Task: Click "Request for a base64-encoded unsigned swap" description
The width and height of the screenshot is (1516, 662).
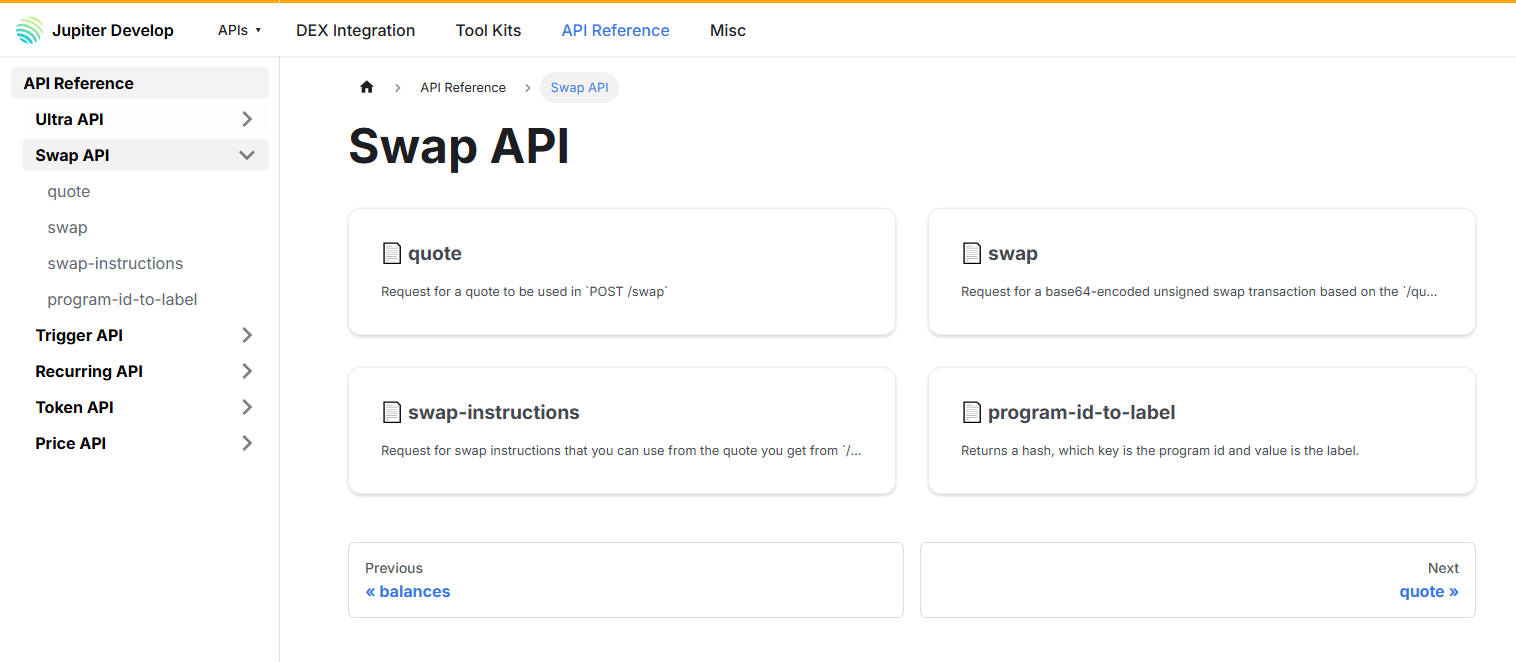Action: [x=1199, y=292]
